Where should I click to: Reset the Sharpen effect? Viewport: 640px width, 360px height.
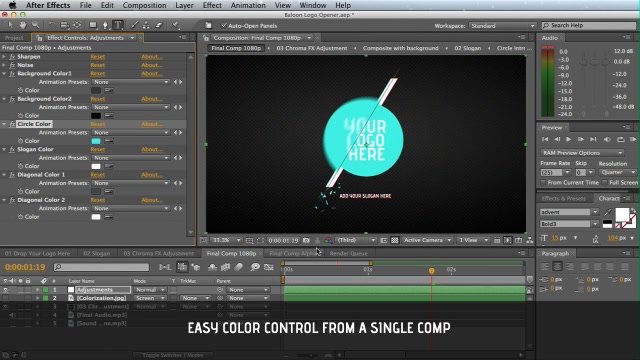pyautogui.click(x=98, y=57)
